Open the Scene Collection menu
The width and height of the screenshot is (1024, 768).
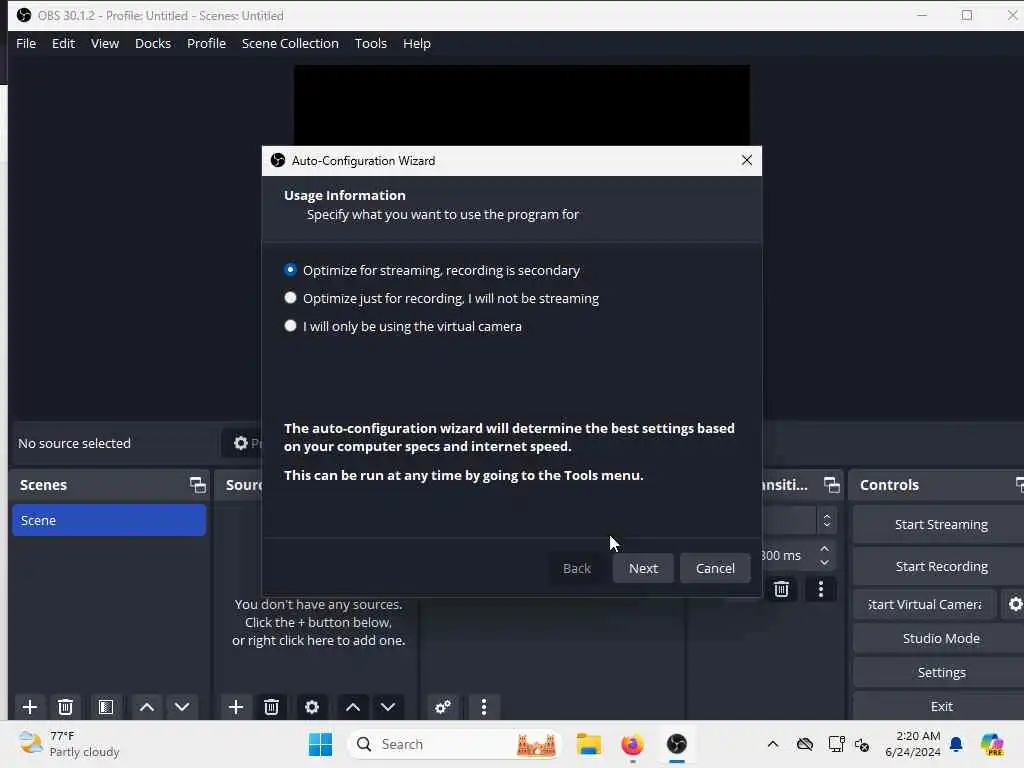coord(290,43)
